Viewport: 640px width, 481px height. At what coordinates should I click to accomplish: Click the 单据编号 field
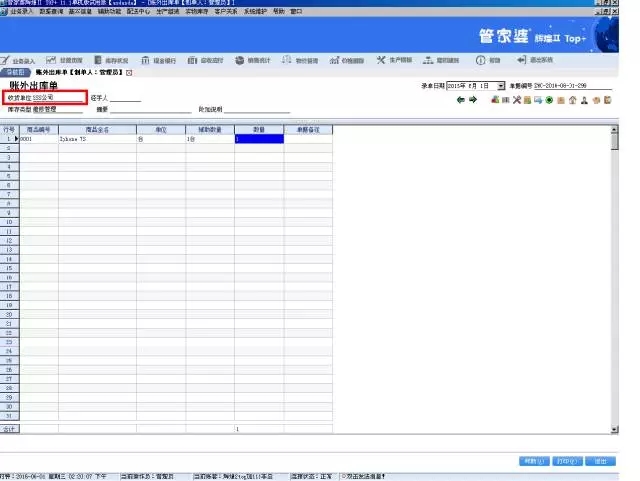tap(573, 85)
